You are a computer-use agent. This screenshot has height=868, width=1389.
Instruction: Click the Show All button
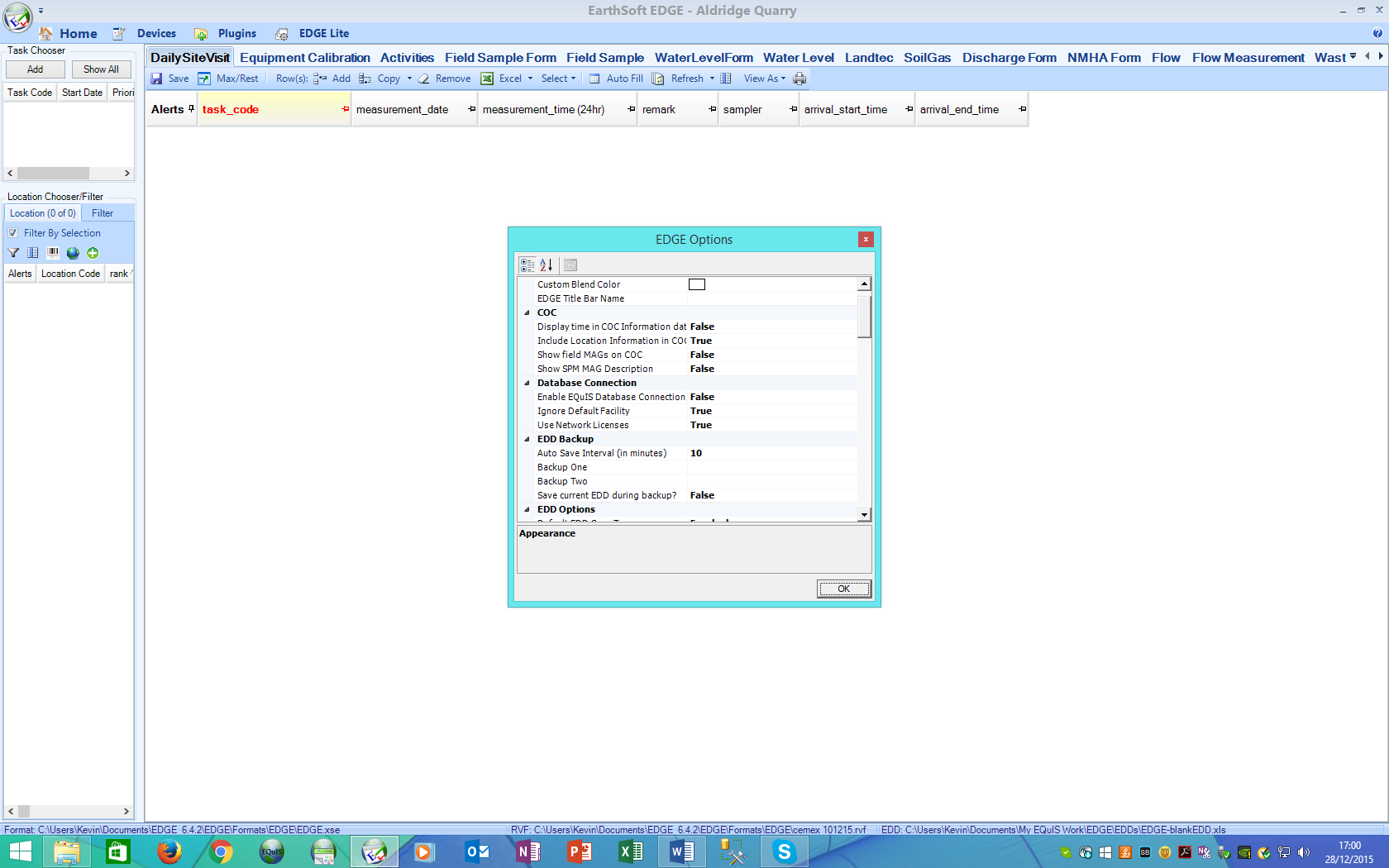[x=101, y=69]
